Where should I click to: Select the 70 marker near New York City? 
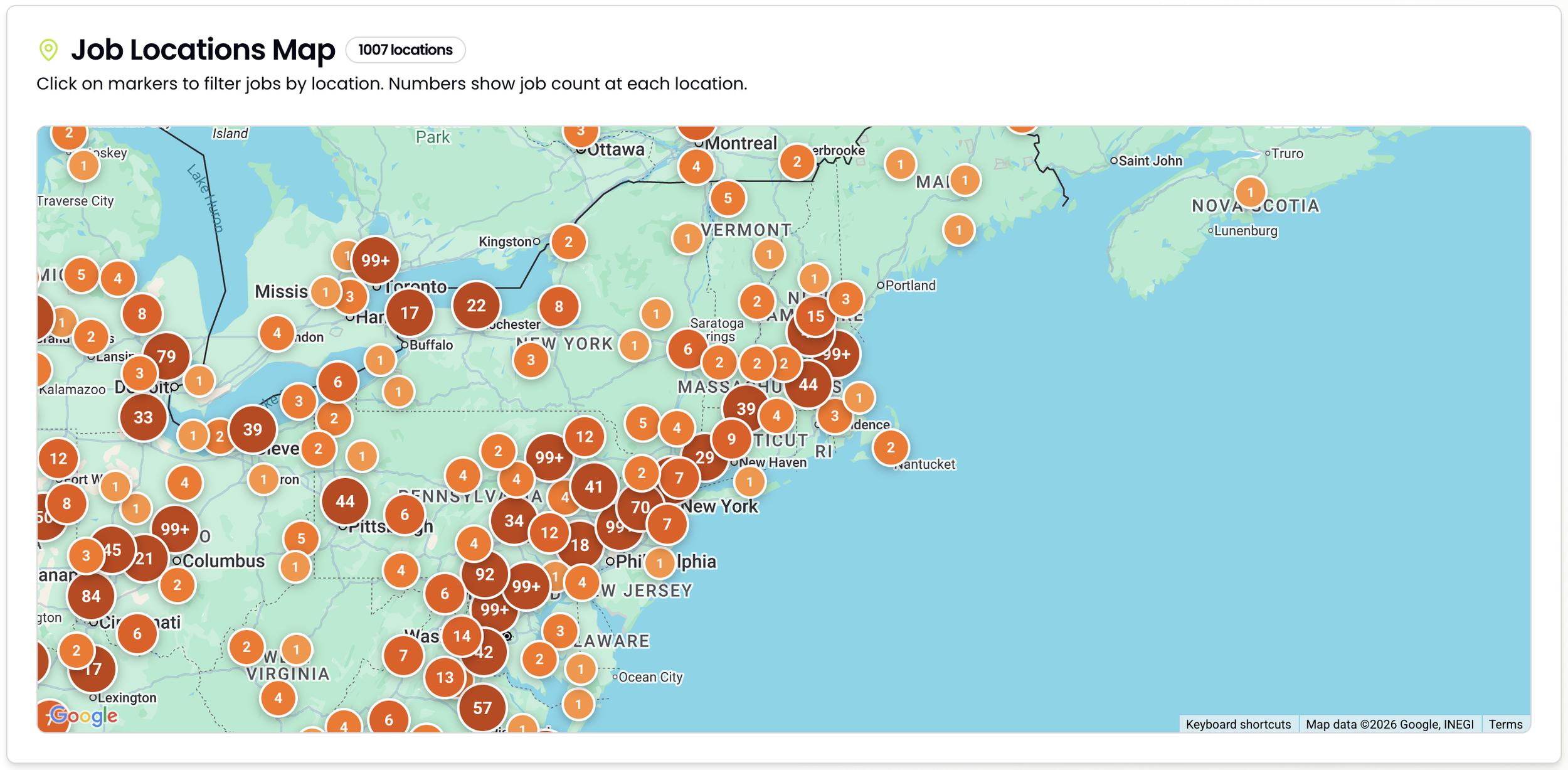coord(640,508)
